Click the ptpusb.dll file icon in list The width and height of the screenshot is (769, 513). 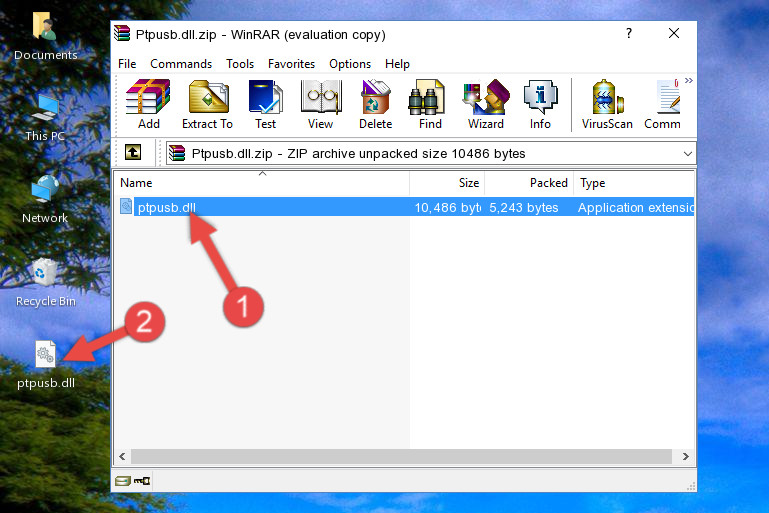click(126, 206)
